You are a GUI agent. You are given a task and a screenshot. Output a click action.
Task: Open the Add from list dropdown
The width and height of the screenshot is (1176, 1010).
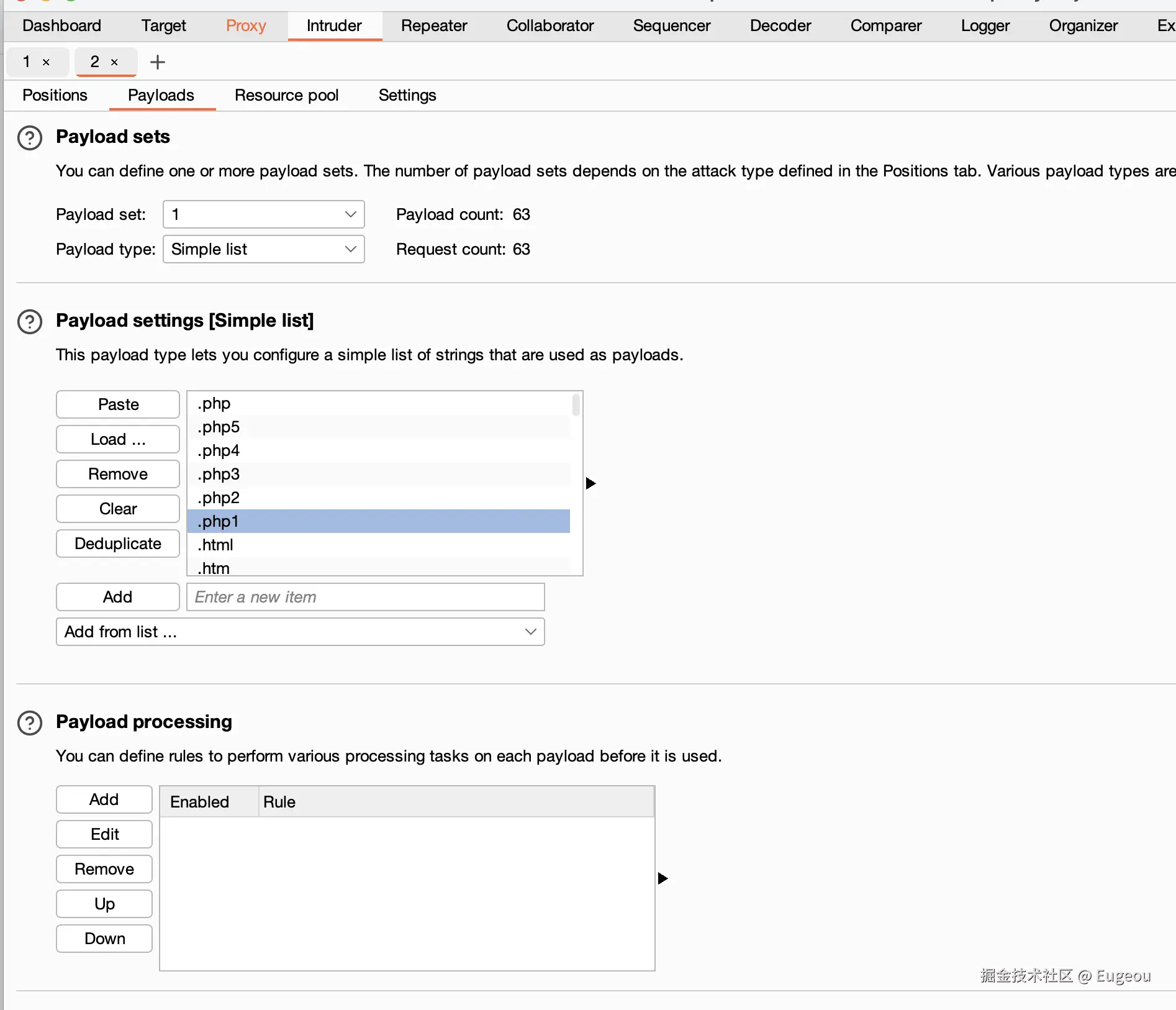pyautogui.click(x=301, y=632)
